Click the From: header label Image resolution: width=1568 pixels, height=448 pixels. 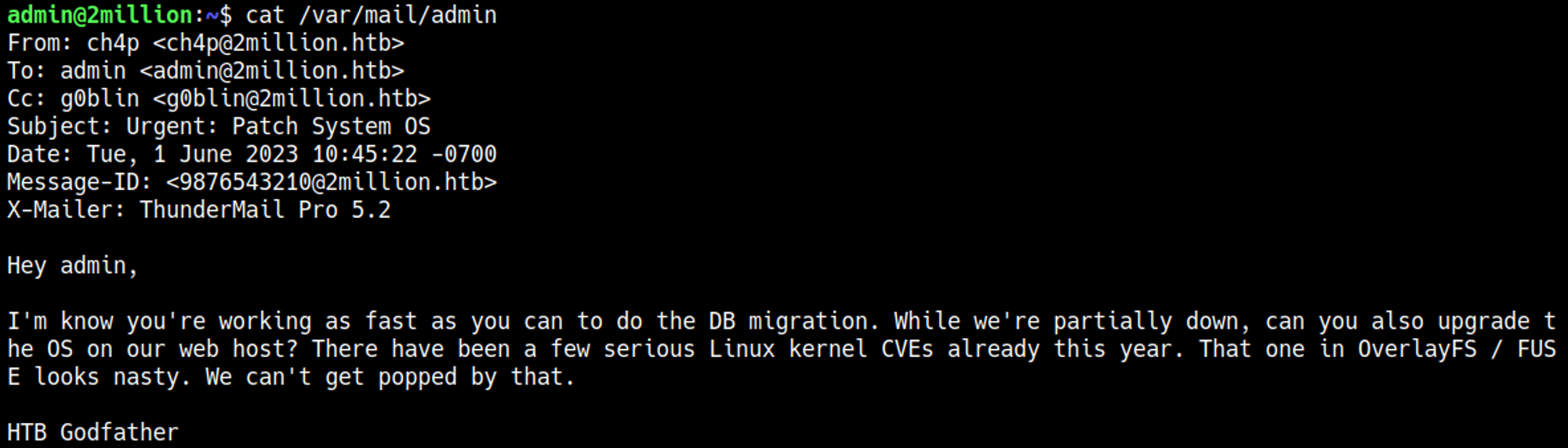click(39, 43)
